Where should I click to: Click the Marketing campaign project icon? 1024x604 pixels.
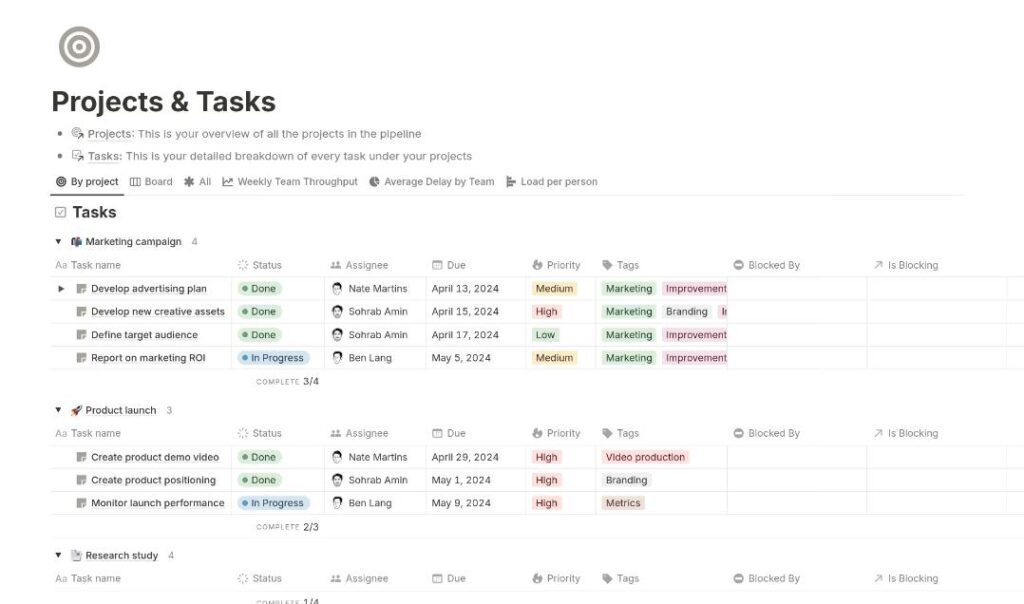pyautogui.click(x=76, y=242)
